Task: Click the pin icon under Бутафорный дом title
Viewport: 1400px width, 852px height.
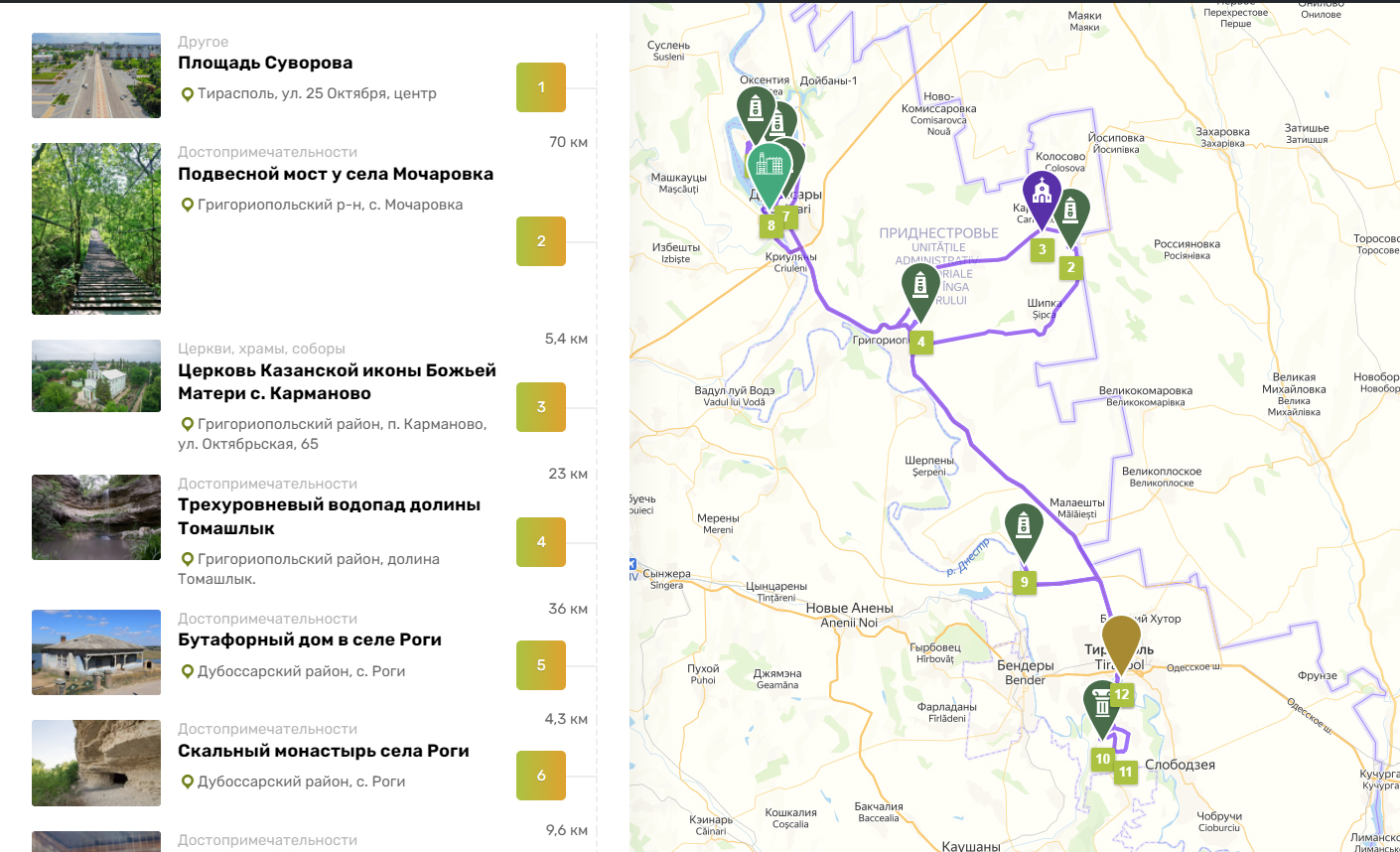Action: tap(187, 672)
